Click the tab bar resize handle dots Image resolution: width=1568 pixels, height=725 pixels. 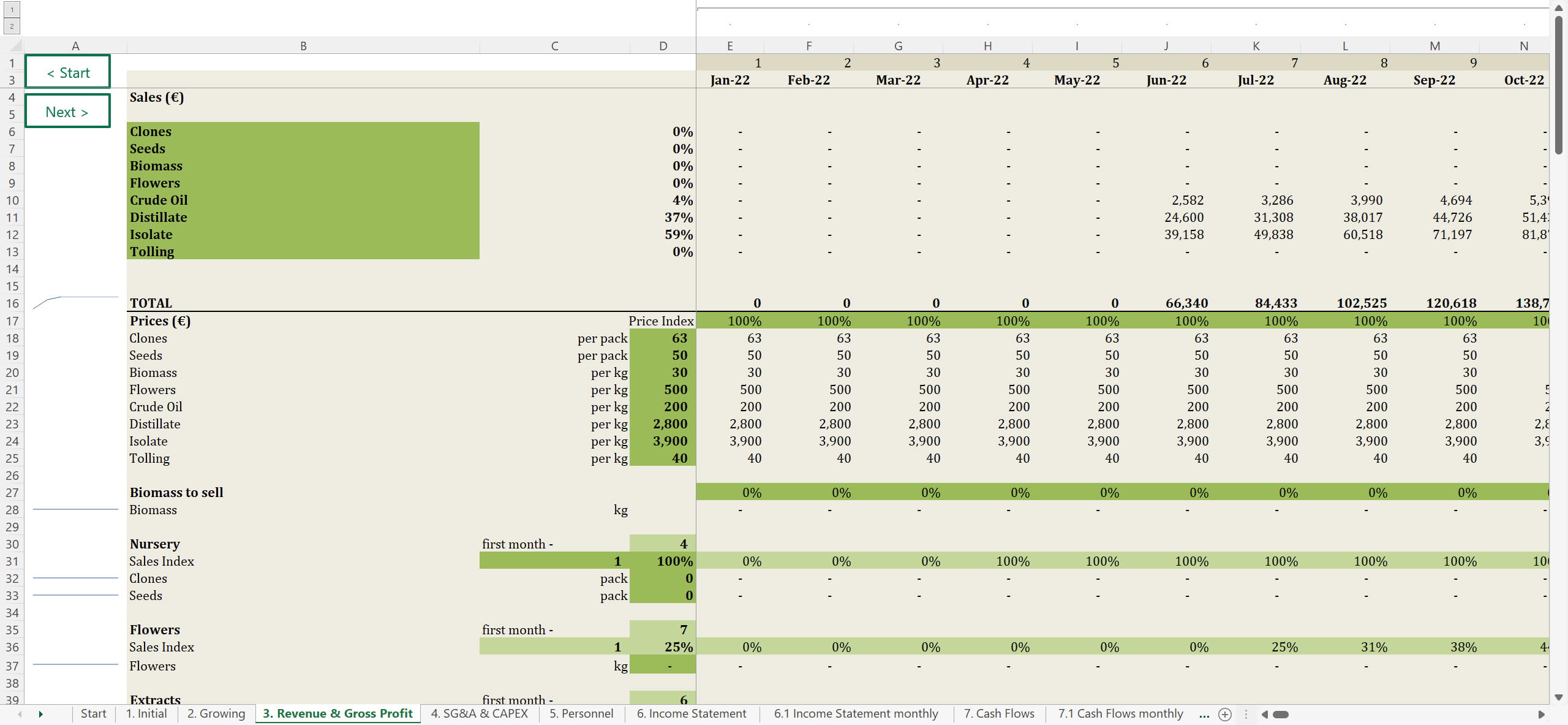[1245, 714]
